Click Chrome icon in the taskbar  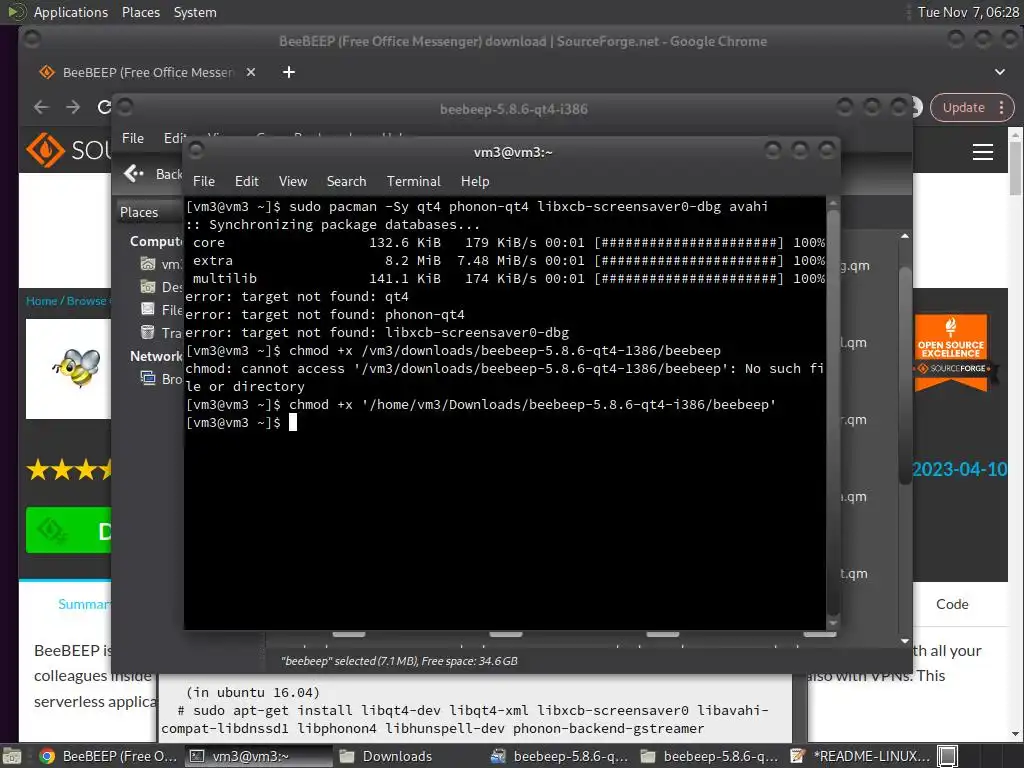(47, 756)
